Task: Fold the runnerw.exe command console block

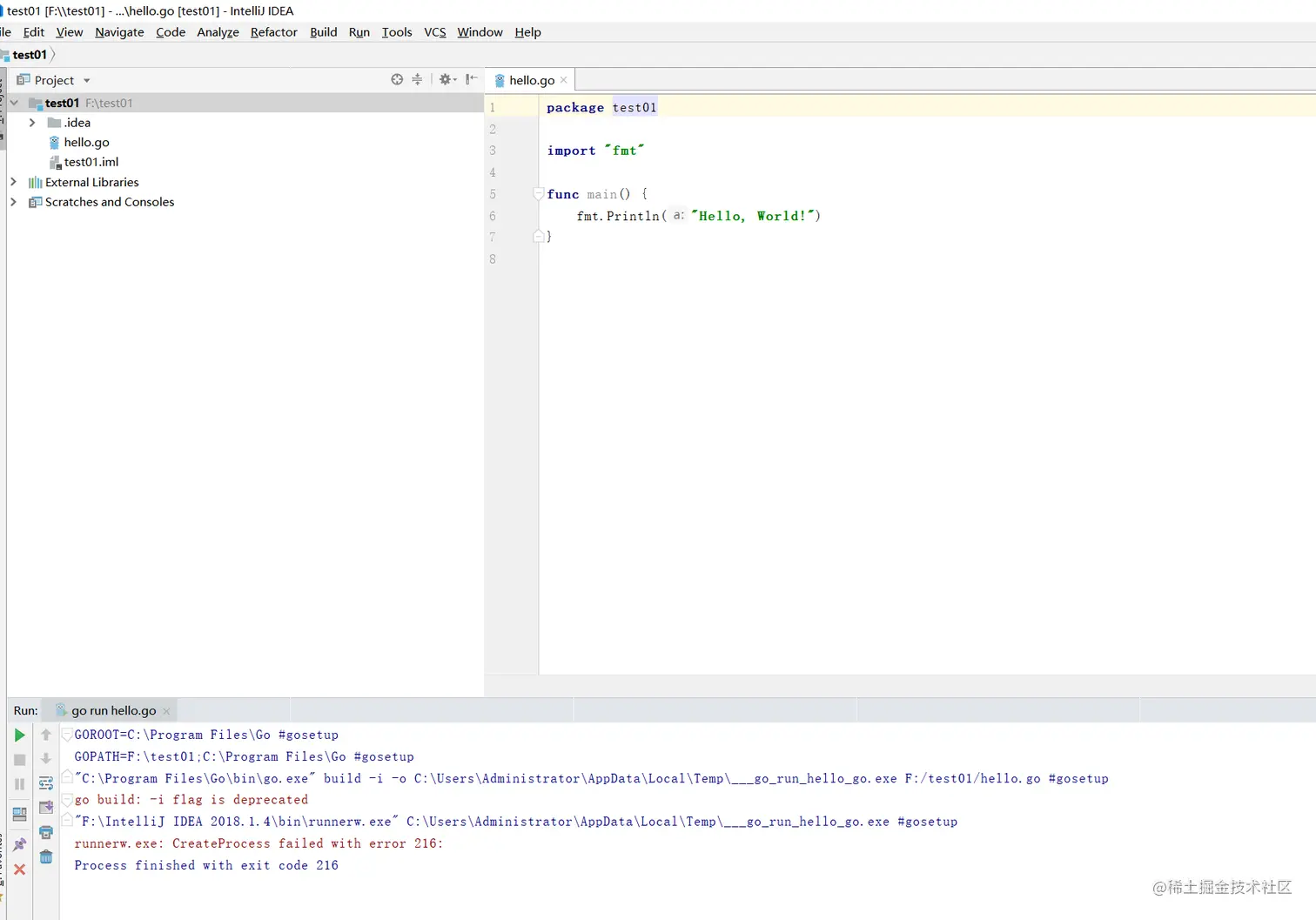Action: pos(67,820)
